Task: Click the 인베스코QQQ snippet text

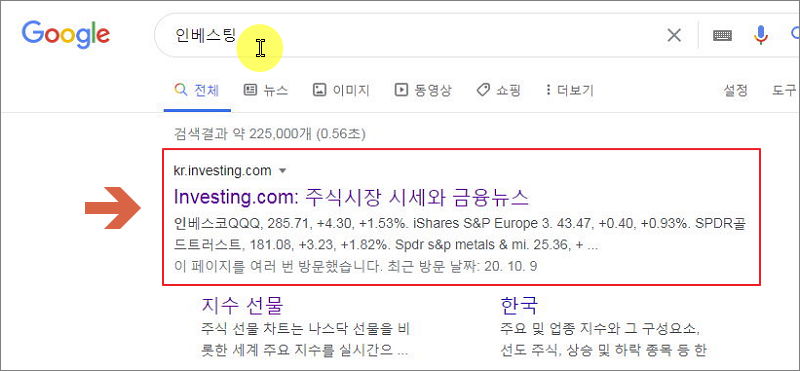Action: coord(461,234)
